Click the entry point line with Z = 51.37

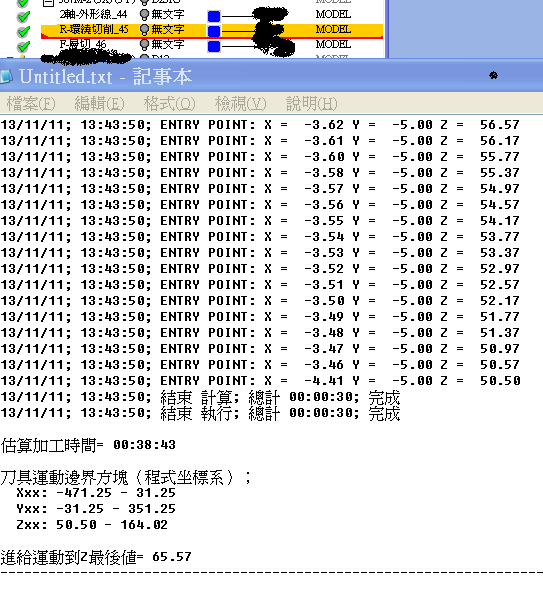(260, 333)
